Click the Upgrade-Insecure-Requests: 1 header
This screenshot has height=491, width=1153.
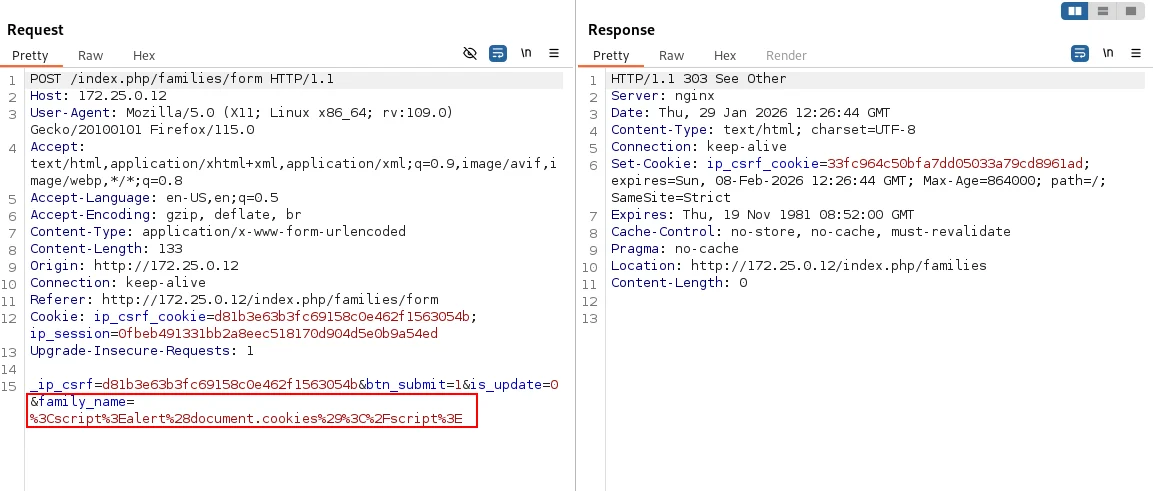142,351
